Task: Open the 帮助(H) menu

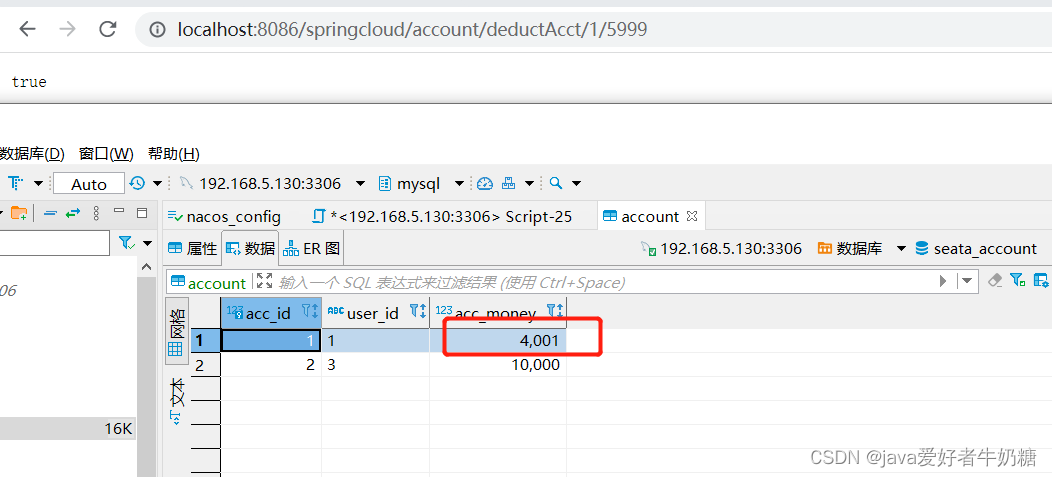Action: pos(174,154)
